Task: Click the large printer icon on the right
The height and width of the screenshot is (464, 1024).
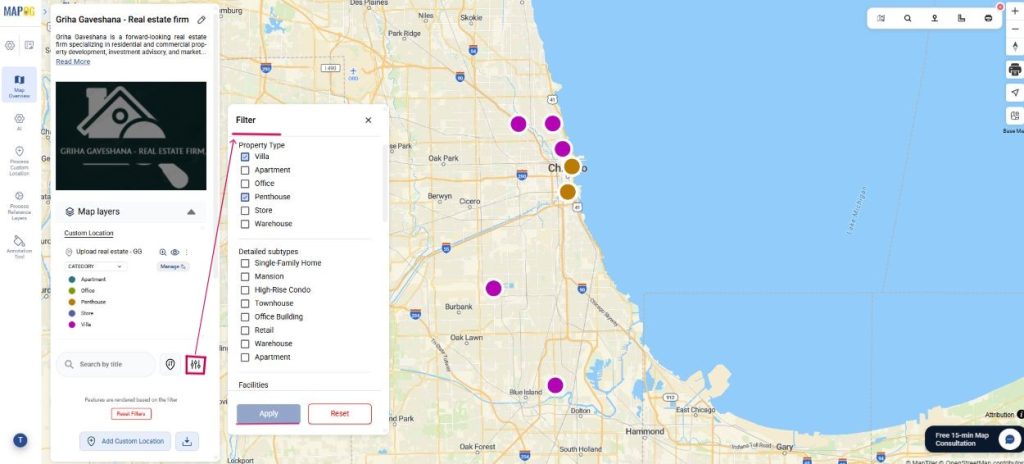Action: pos(1015,69)
